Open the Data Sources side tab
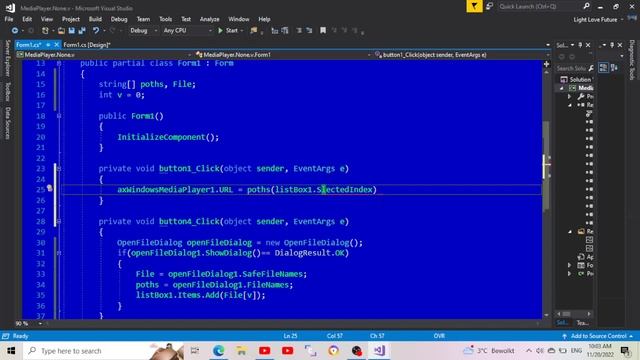This screenshot has width=640, height=360. click(x=7, y=123)
